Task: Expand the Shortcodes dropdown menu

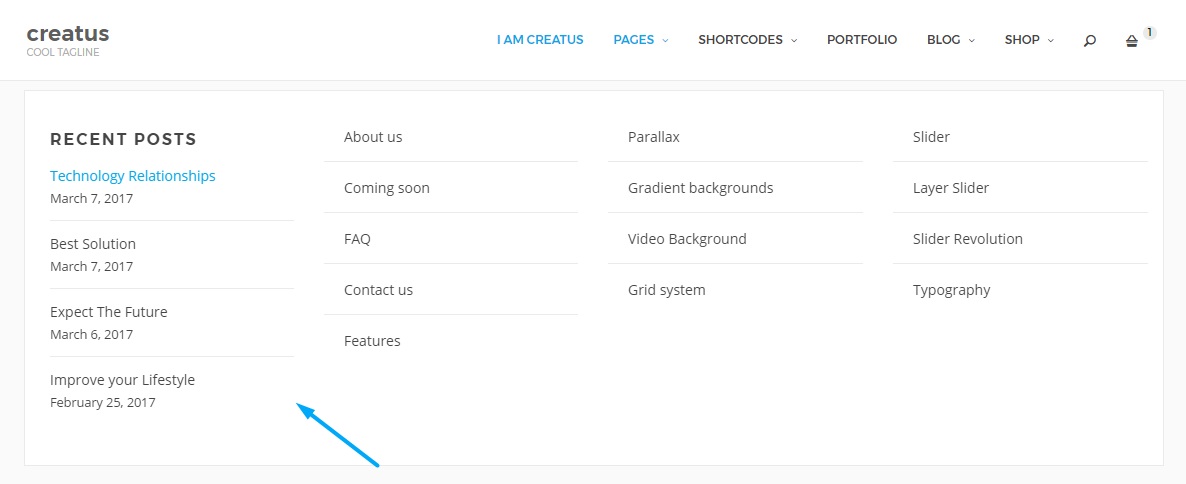Action: pyautogui.click(x=747, y=40)
